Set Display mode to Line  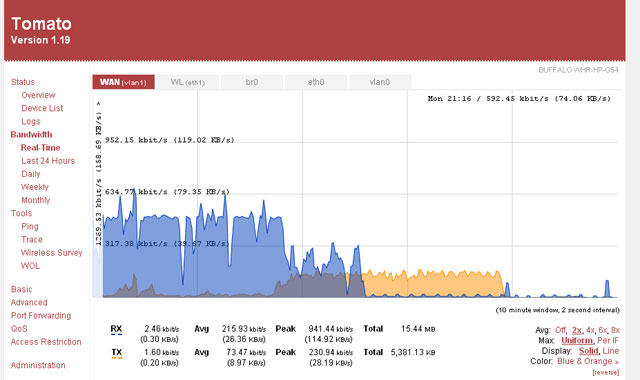pyautogui.click(x=611, y=351)
